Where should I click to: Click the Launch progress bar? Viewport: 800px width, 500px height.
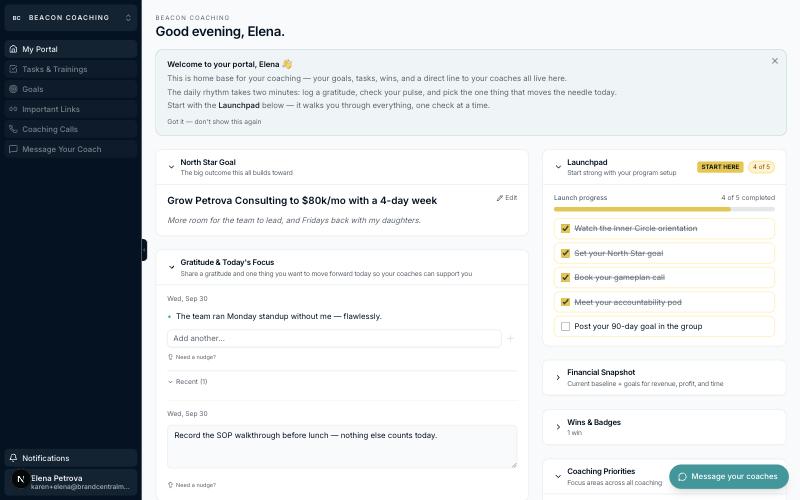[664, 209]
